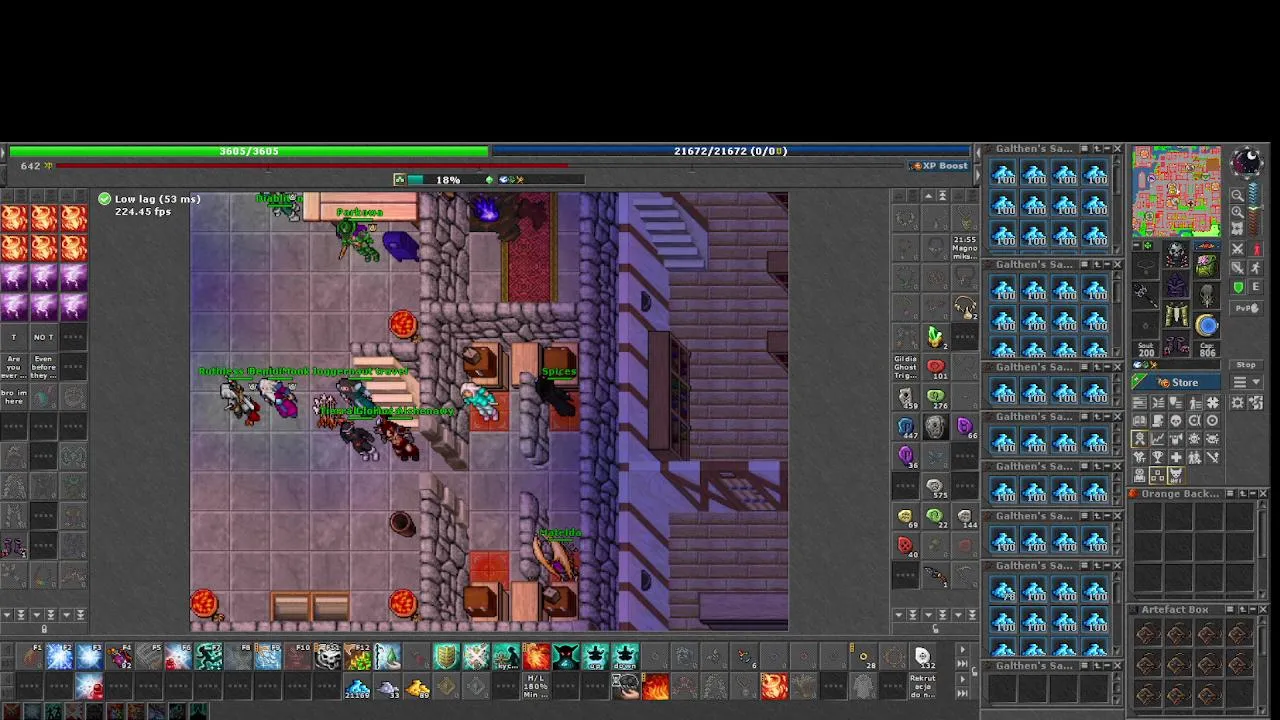This screenshot has height=720, width=1280.
Task: Center the minimap on player
Action: coord(1238,229)
